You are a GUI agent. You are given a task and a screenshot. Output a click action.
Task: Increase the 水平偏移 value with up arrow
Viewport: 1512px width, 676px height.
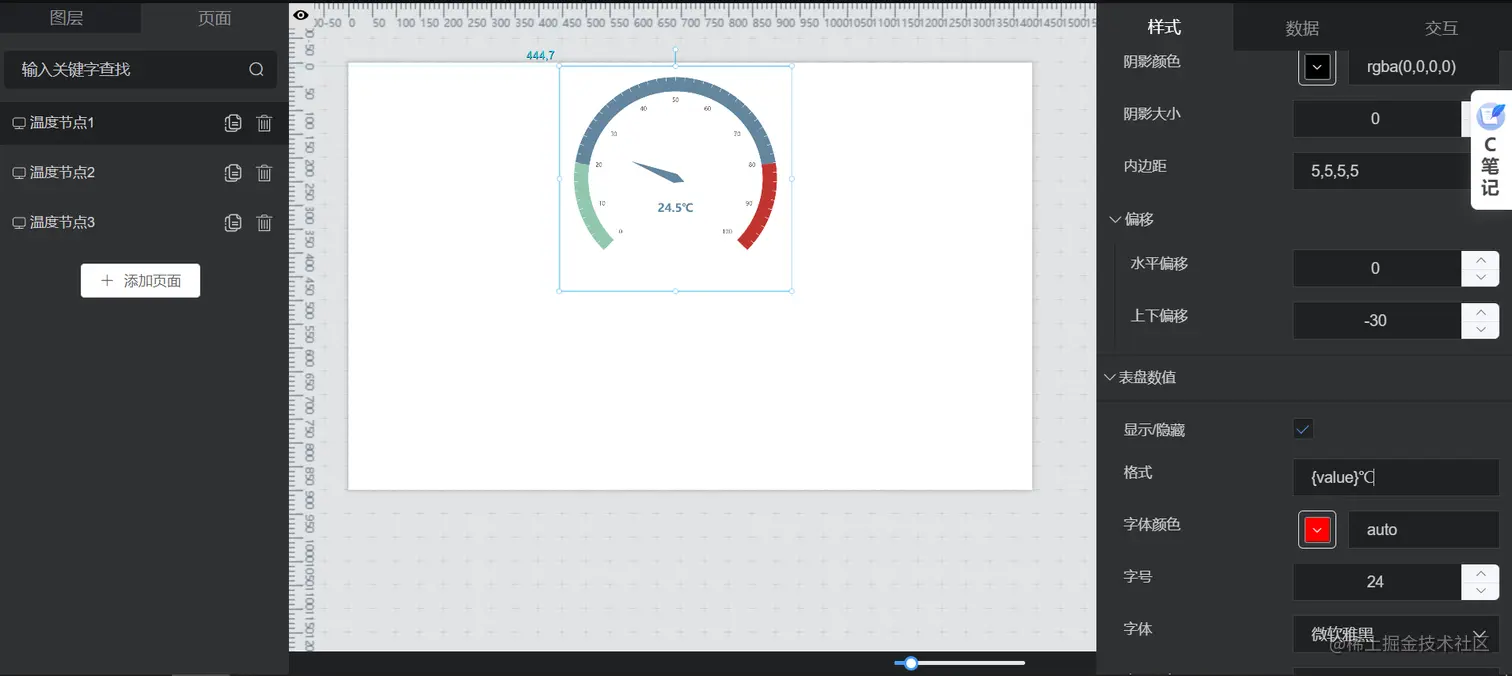point(1480,259)
